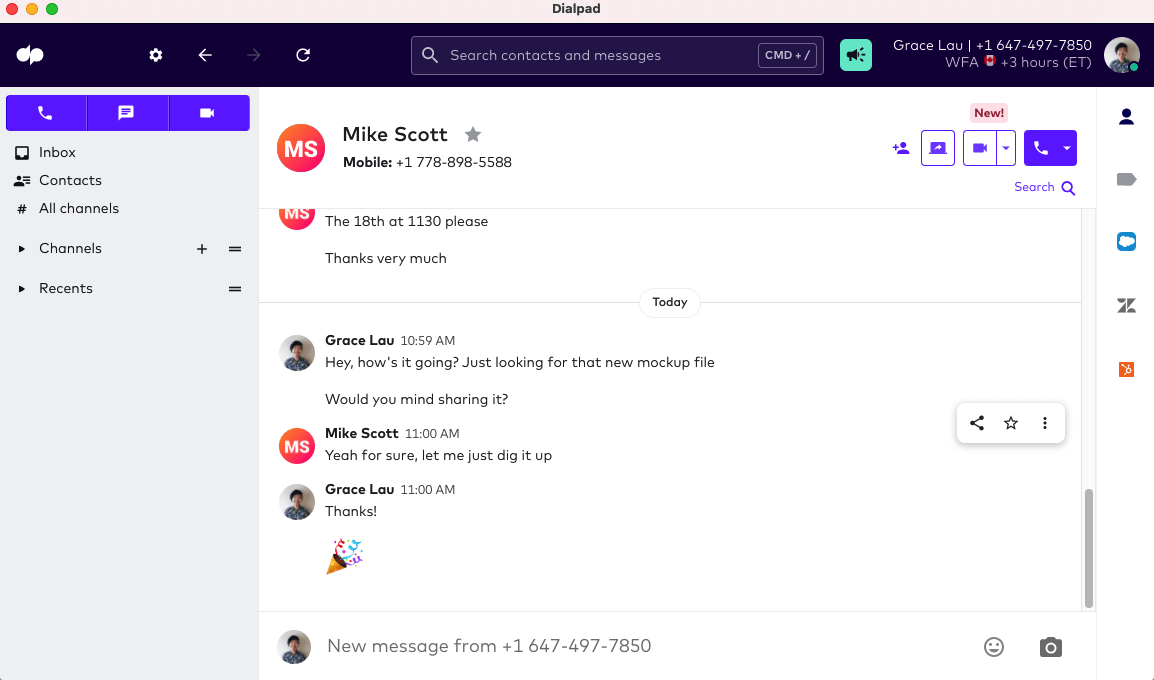Click the search contacts and messages field
The height and width of the screenshot is (680, 1154).
(617, 55)
